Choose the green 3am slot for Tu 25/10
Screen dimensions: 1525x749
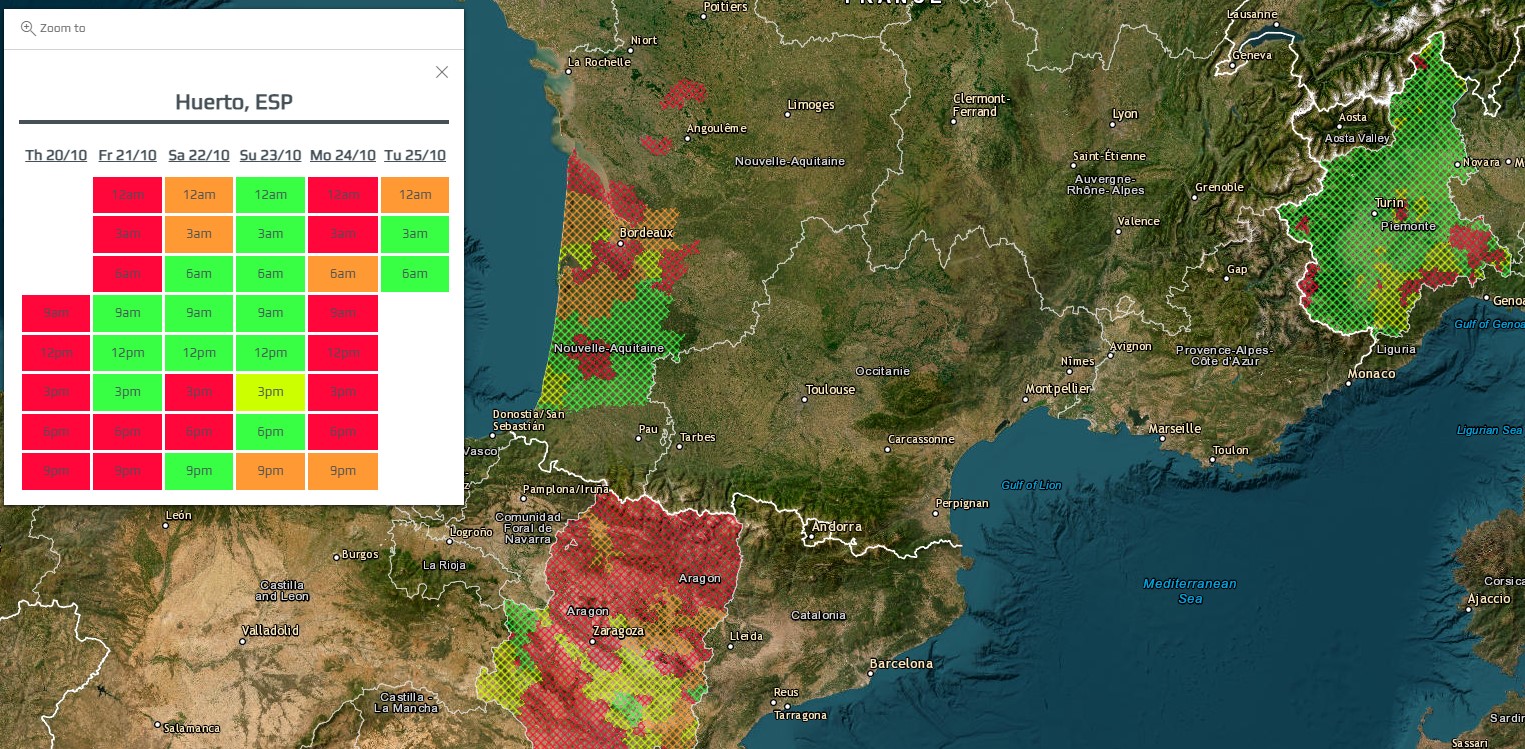(414, 234)
